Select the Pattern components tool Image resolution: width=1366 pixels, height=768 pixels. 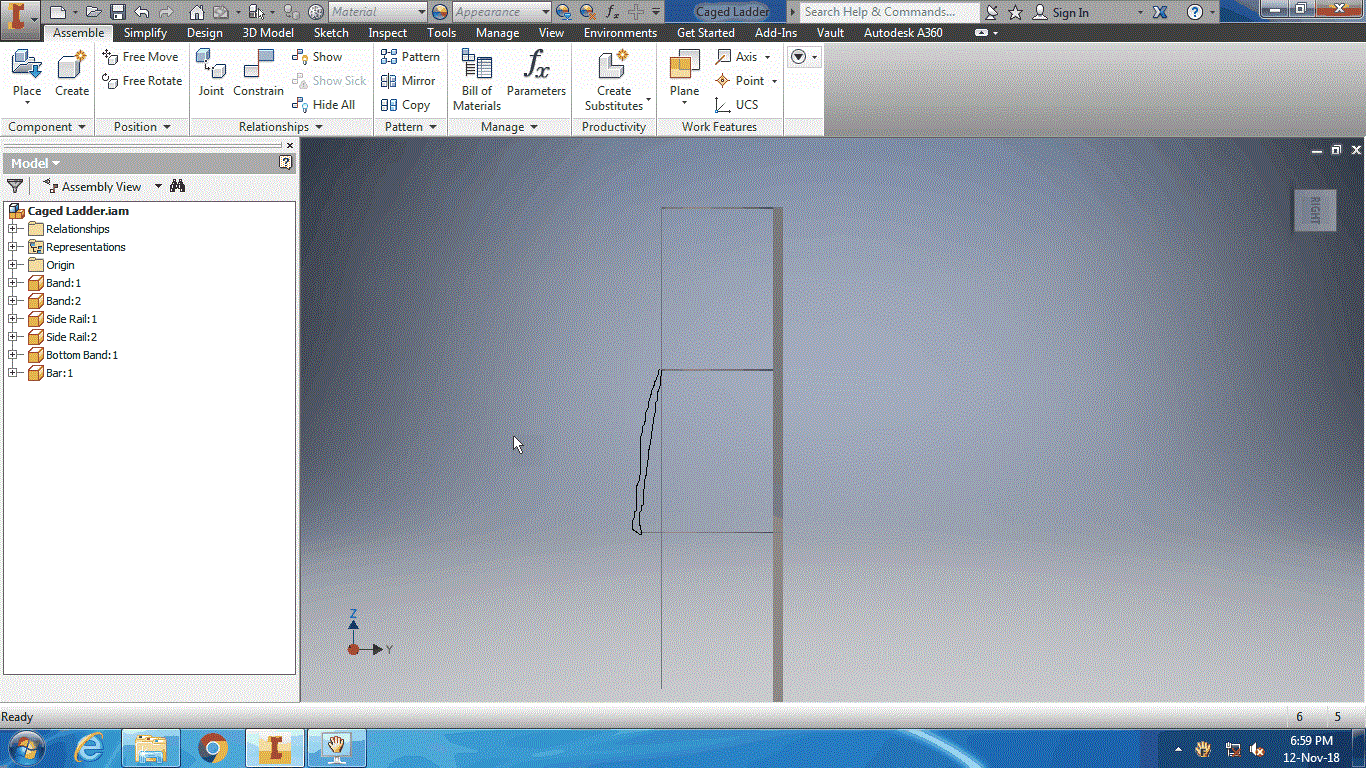click(x=410, y=57)
